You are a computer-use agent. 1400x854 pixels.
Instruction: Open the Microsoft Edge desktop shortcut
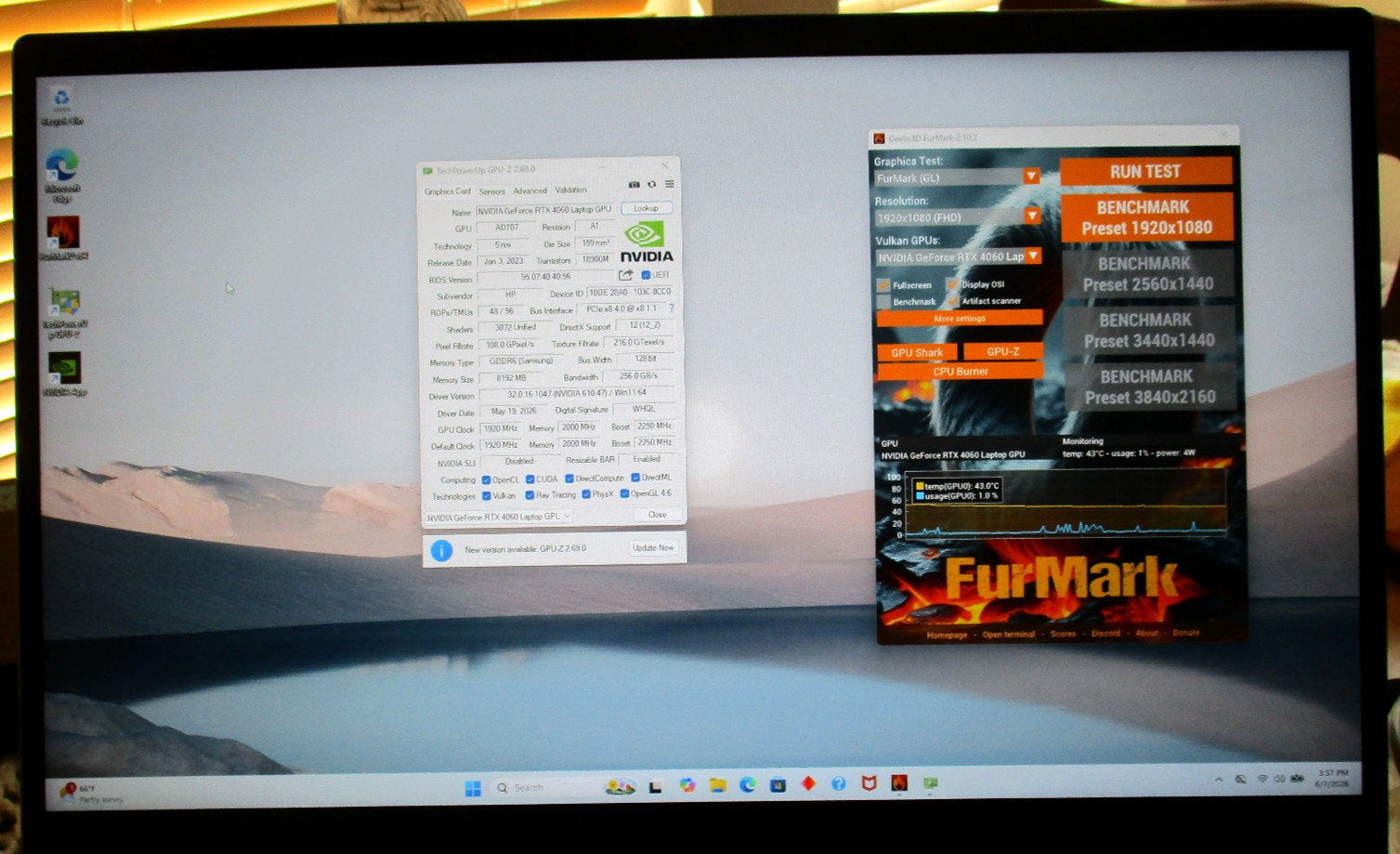(62, 176)
